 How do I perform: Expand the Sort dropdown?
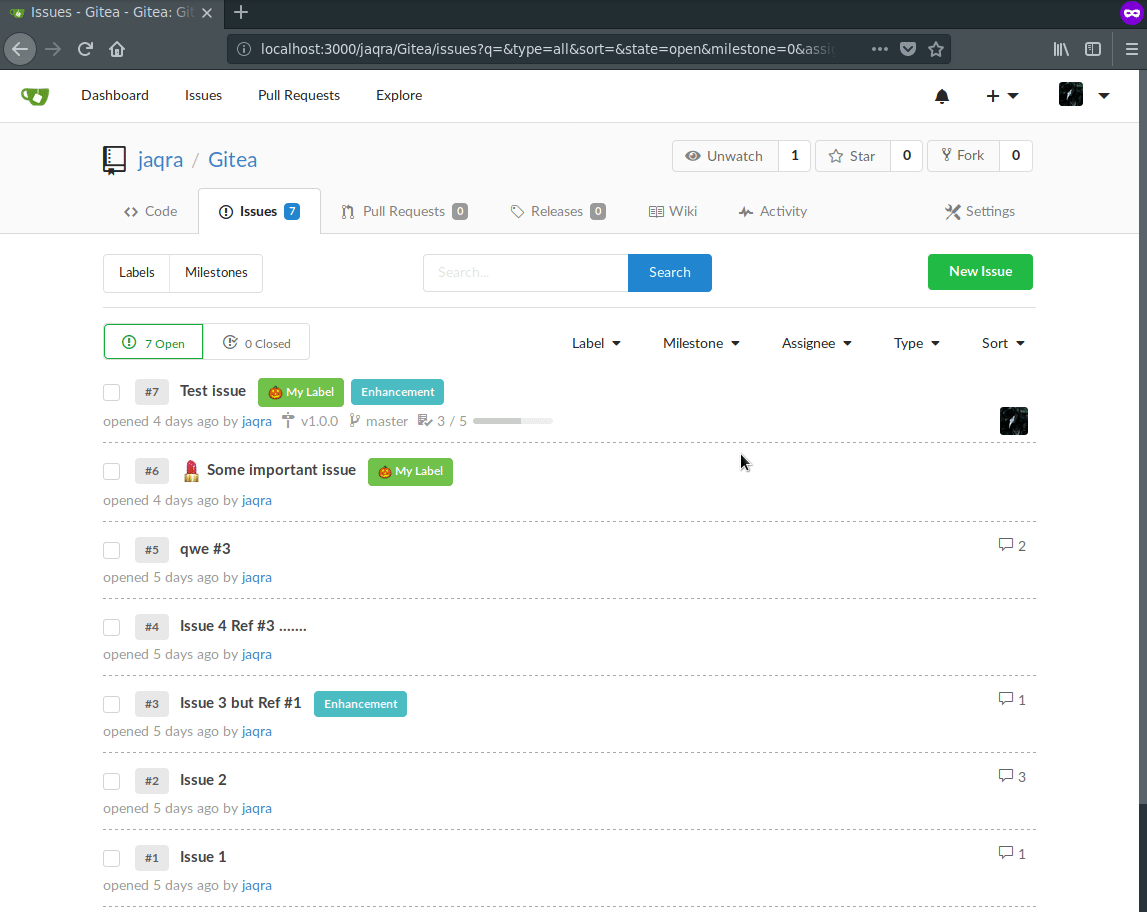tap(1003, 343)
